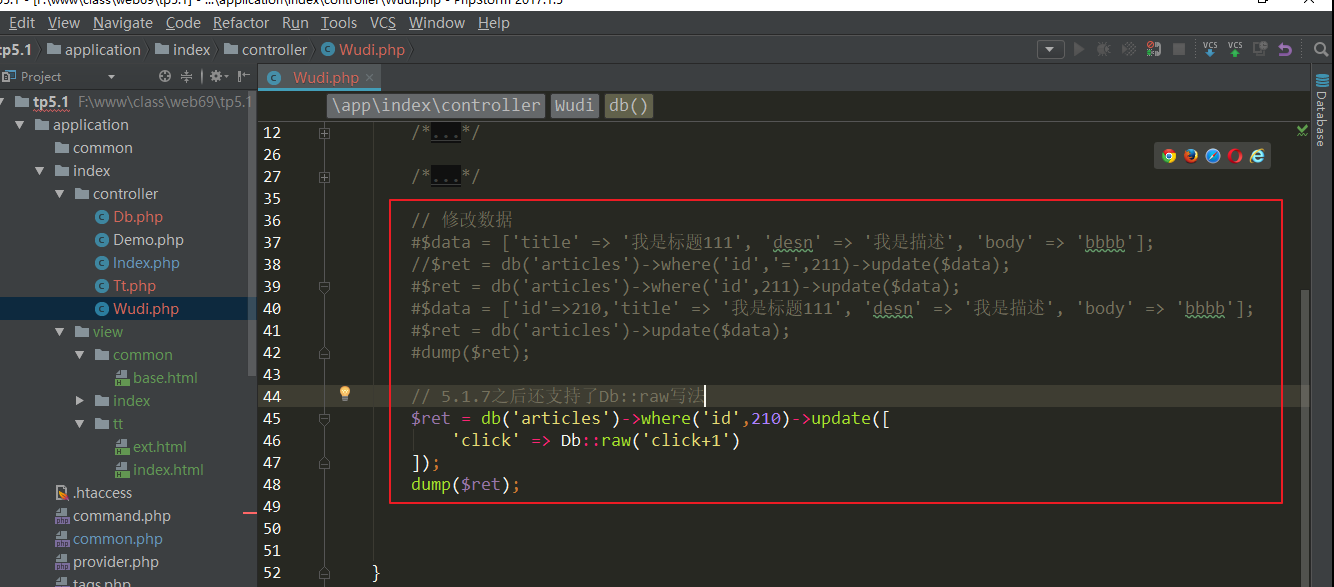Collapse the view folder arrow
Viewport: 1334px width, 587px height.
(60, 332)
